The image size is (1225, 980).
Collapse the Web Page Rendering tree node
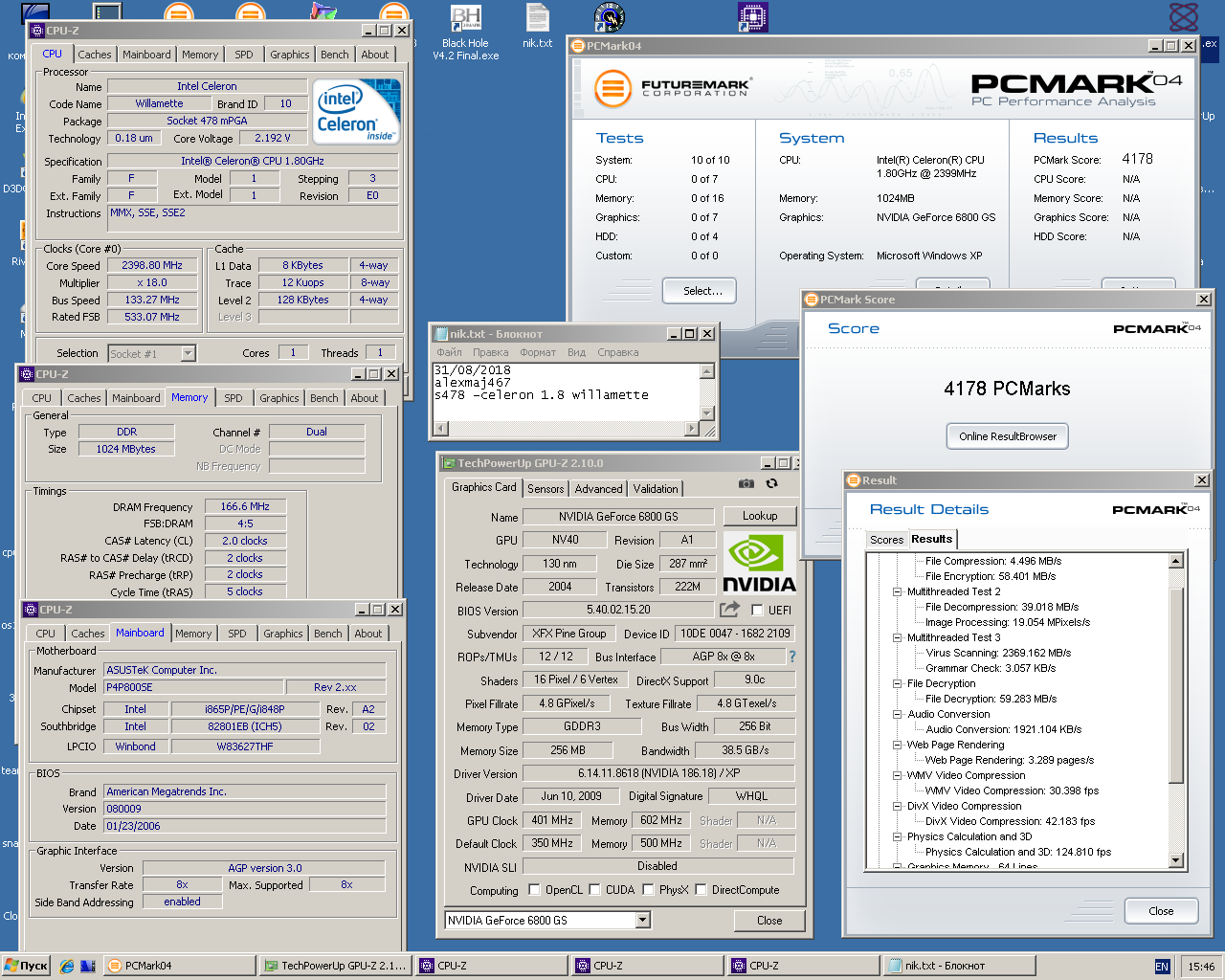pos(898,745)
